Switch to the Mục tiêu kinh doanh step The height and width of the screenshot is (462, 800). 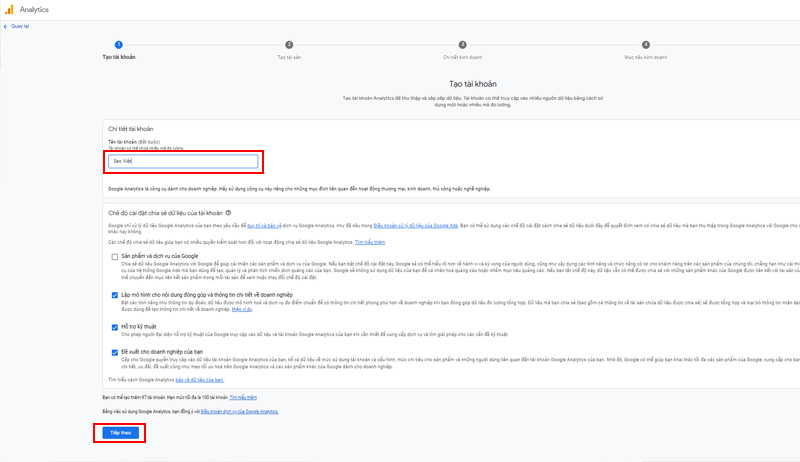645,57
